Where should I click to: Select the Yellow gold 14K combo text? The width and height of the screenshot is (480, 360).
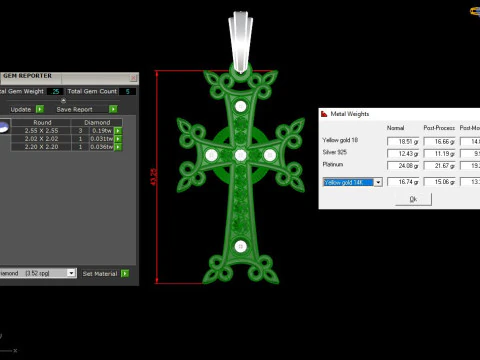(x=348, y=182)
